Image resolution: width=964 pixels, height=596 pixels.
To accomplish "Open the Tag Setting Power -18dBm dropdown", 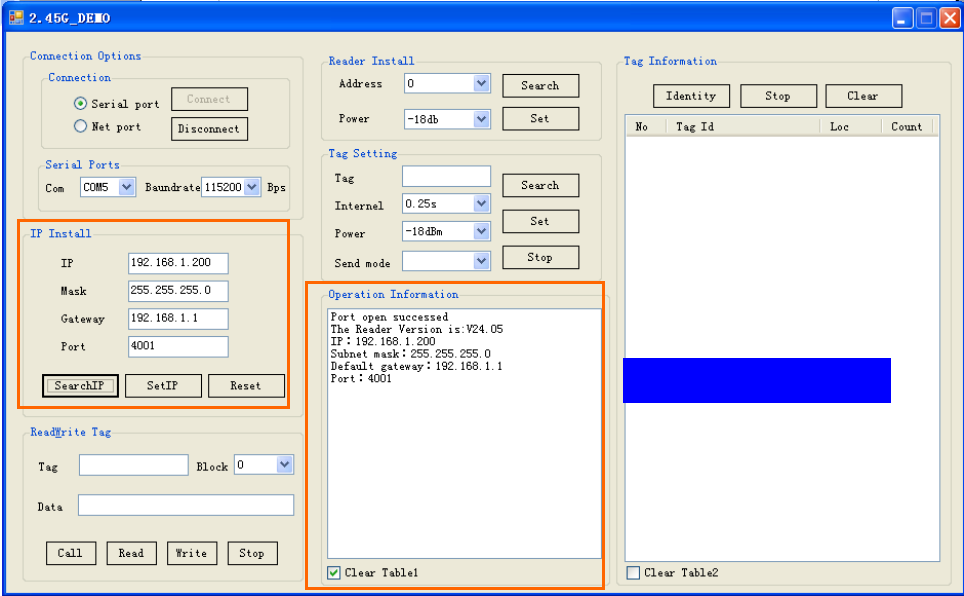I will point(481,231).
